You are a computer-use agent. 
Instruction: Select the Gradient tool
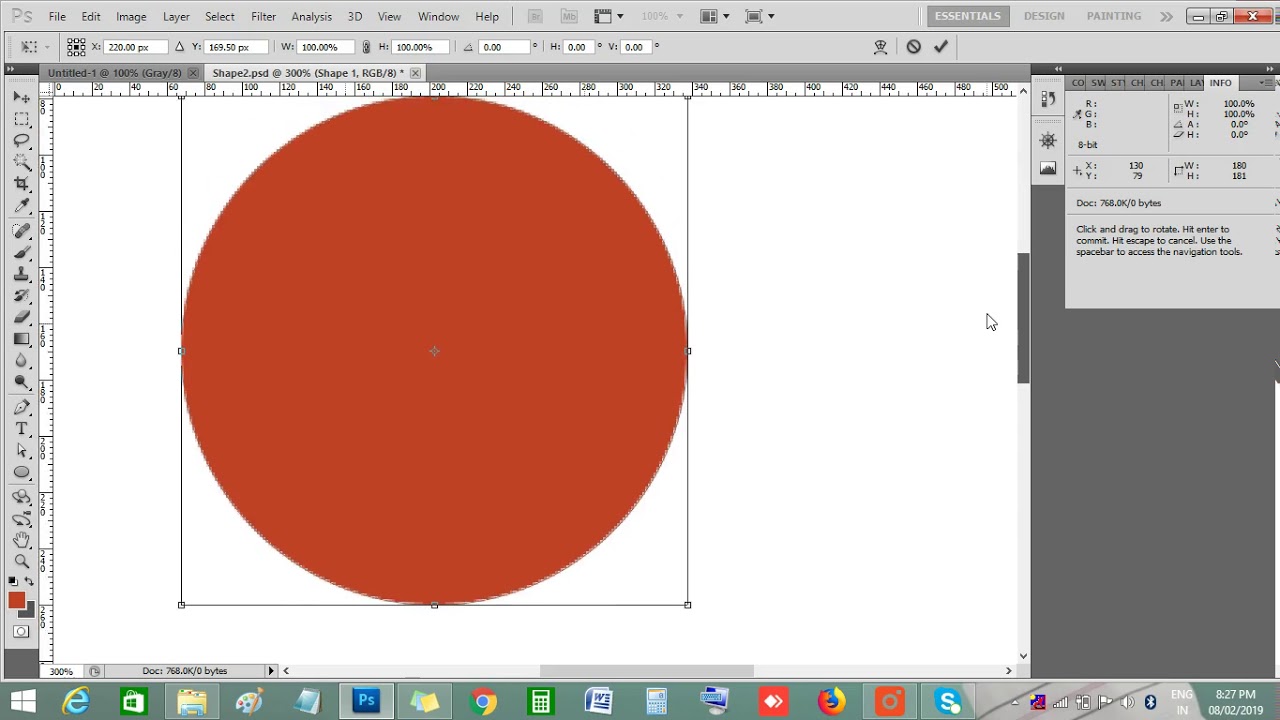pos(21,339)
